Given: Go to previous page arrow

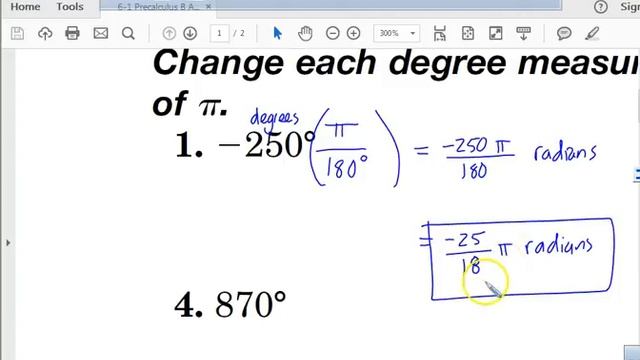Looking at the screenshot, I should click(169, 33).
